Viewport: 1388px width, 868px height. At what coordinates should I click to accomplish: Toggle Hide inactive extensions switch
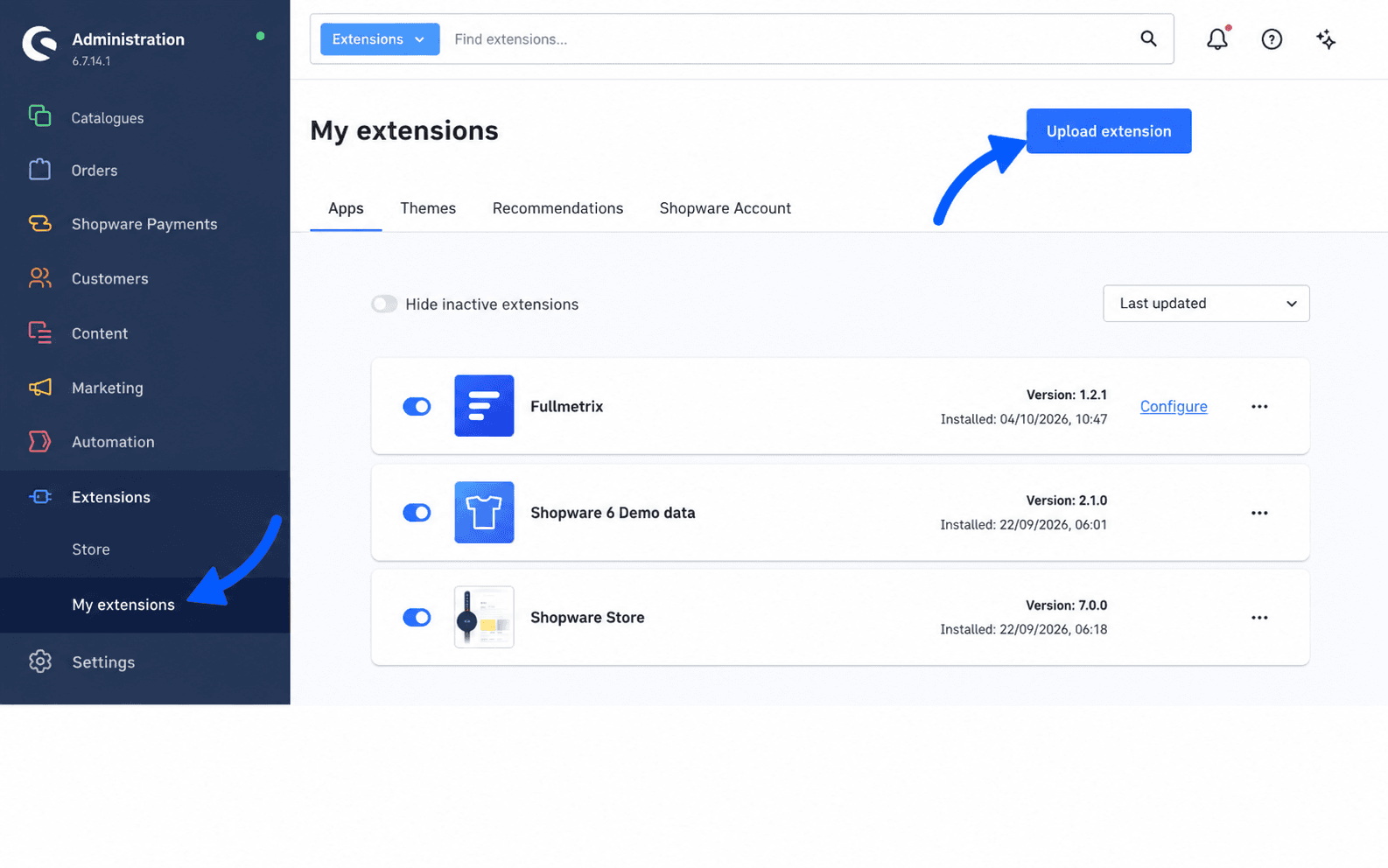pos(384,304)
